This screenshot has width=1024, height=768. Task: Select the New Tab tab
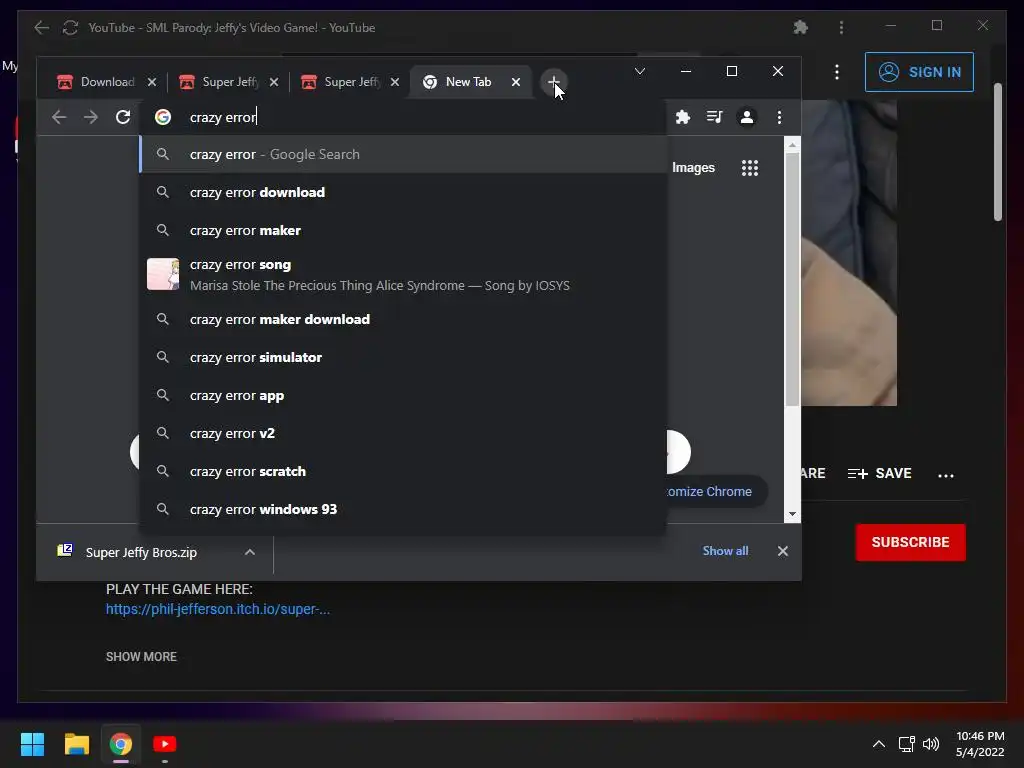[x=468, y=82]
